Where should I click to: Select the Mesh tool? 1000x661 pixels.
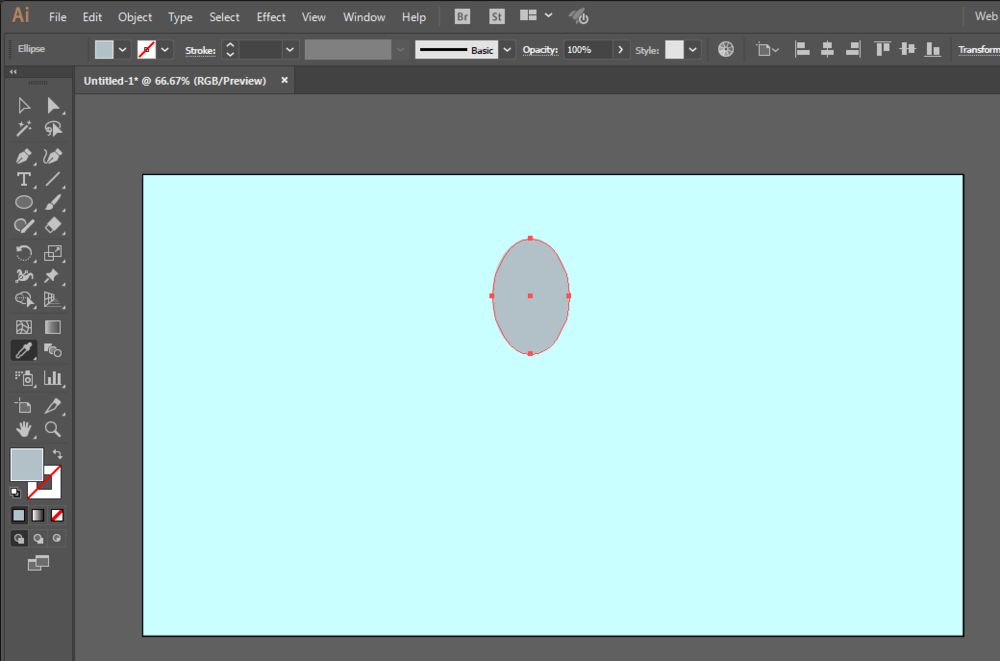[24, 327]
